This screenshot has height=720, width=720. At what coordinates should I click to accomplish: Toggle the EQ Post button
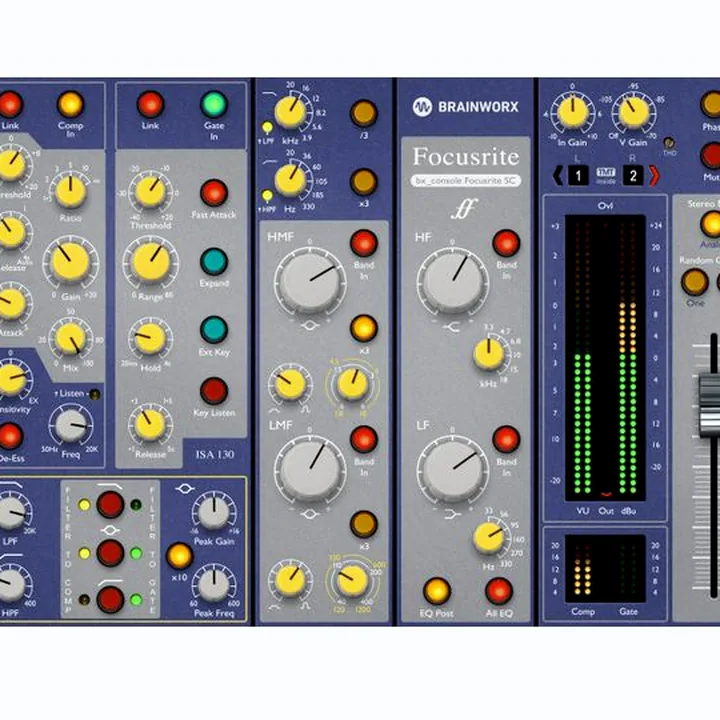click(437, 591)
